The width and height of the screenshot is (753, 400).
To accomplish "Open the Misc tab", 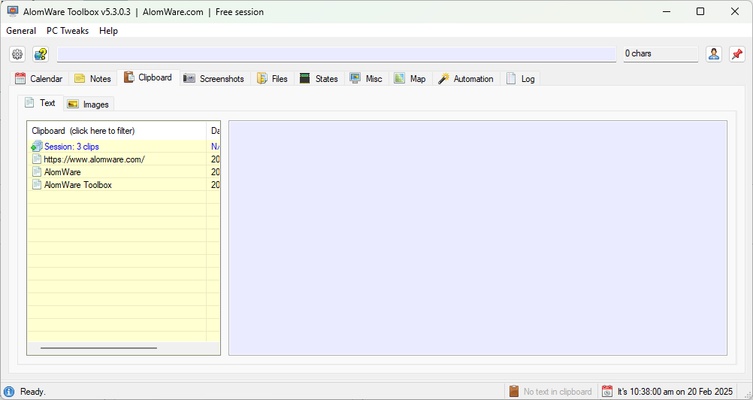I will point(366,79).
